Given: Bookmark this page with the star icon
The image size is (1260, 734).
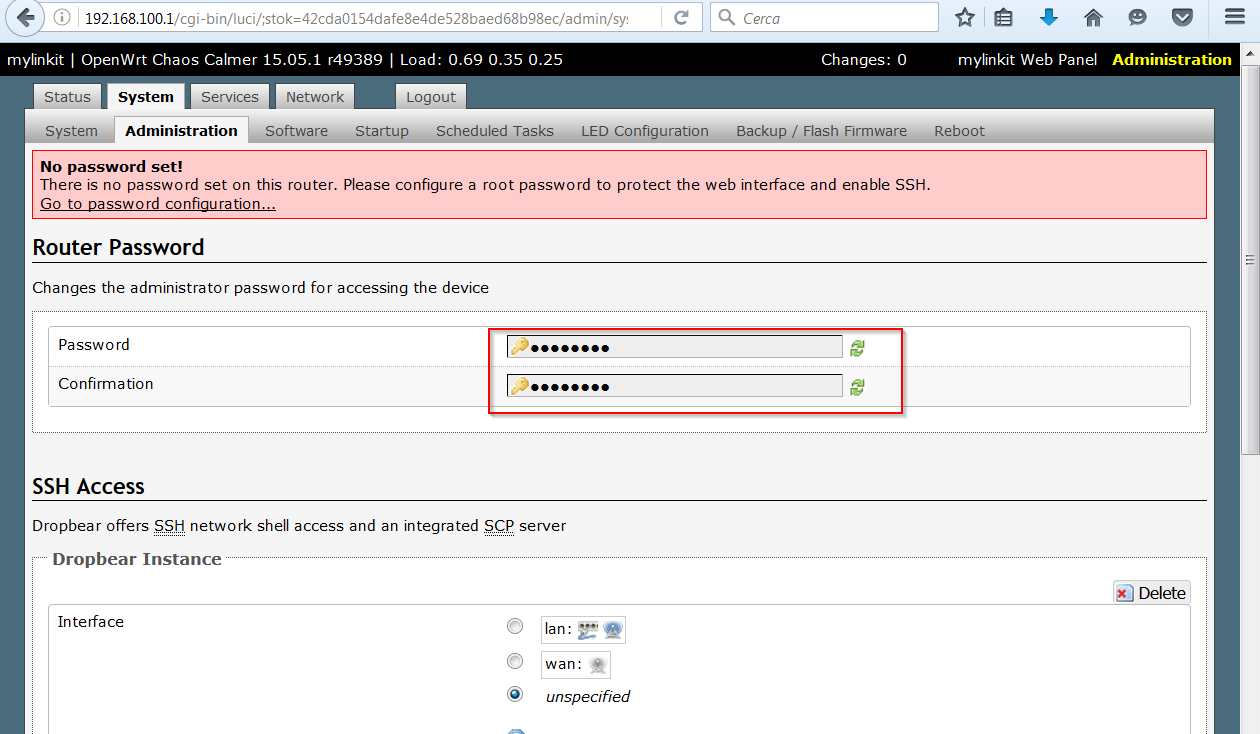Looking at the screenshot, I should (x=964, y=18).
